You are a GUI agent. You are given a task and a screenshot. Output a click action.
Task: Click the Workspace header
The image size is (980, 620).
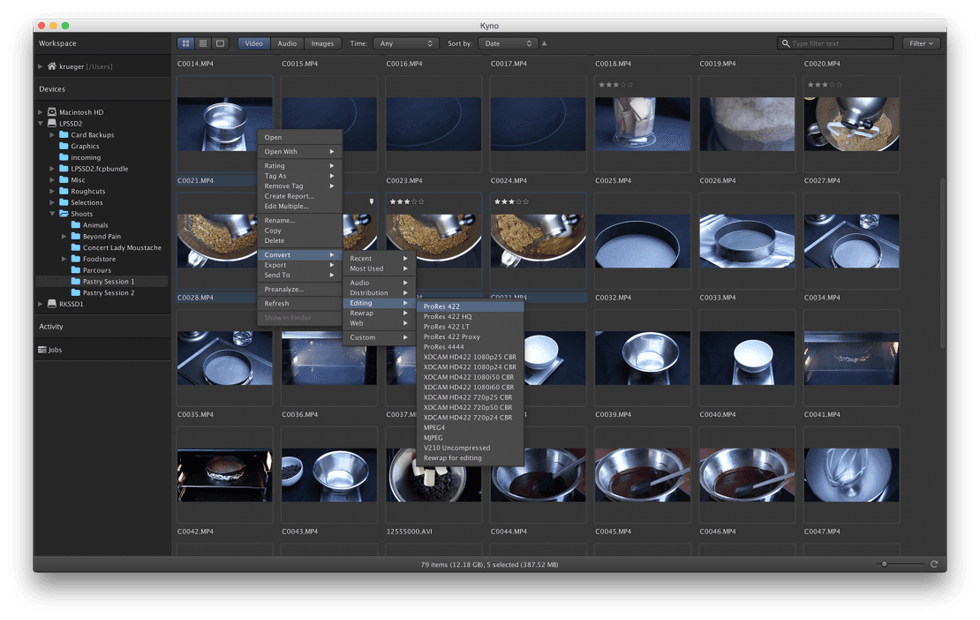(x=58, y=43)
